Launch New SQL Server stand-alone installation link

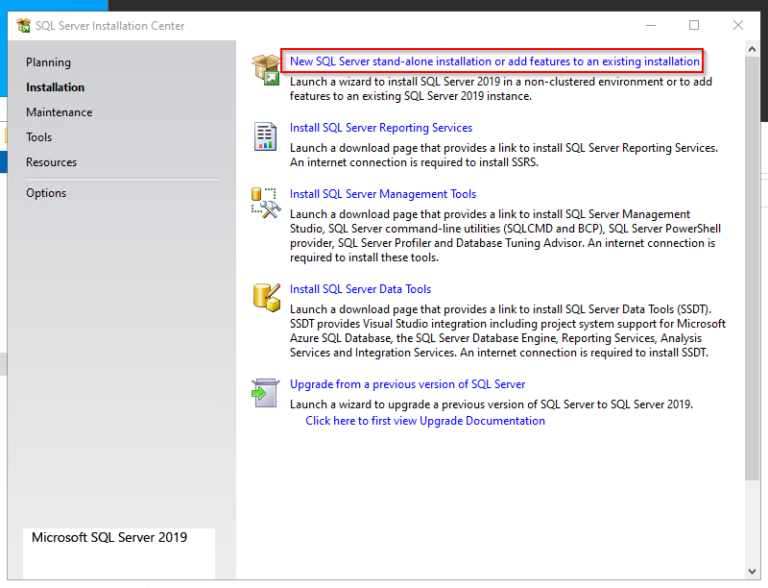point(494,62)
